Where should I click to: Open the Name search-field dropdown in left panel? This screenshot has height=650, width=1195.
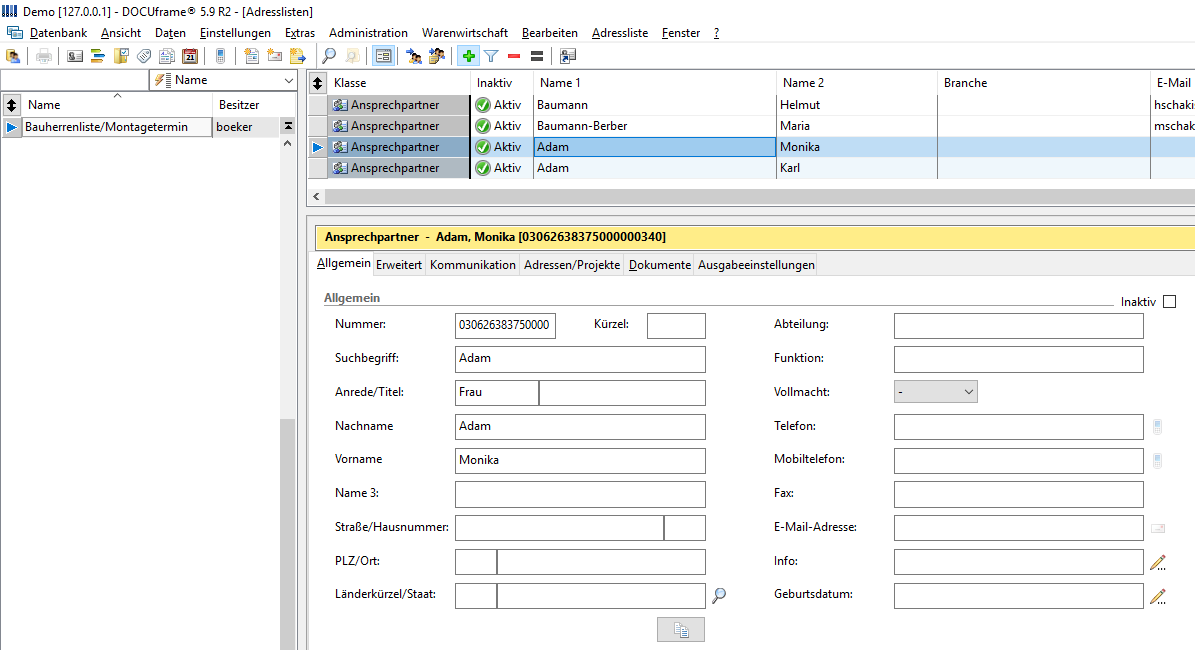(x=288, y=80)
